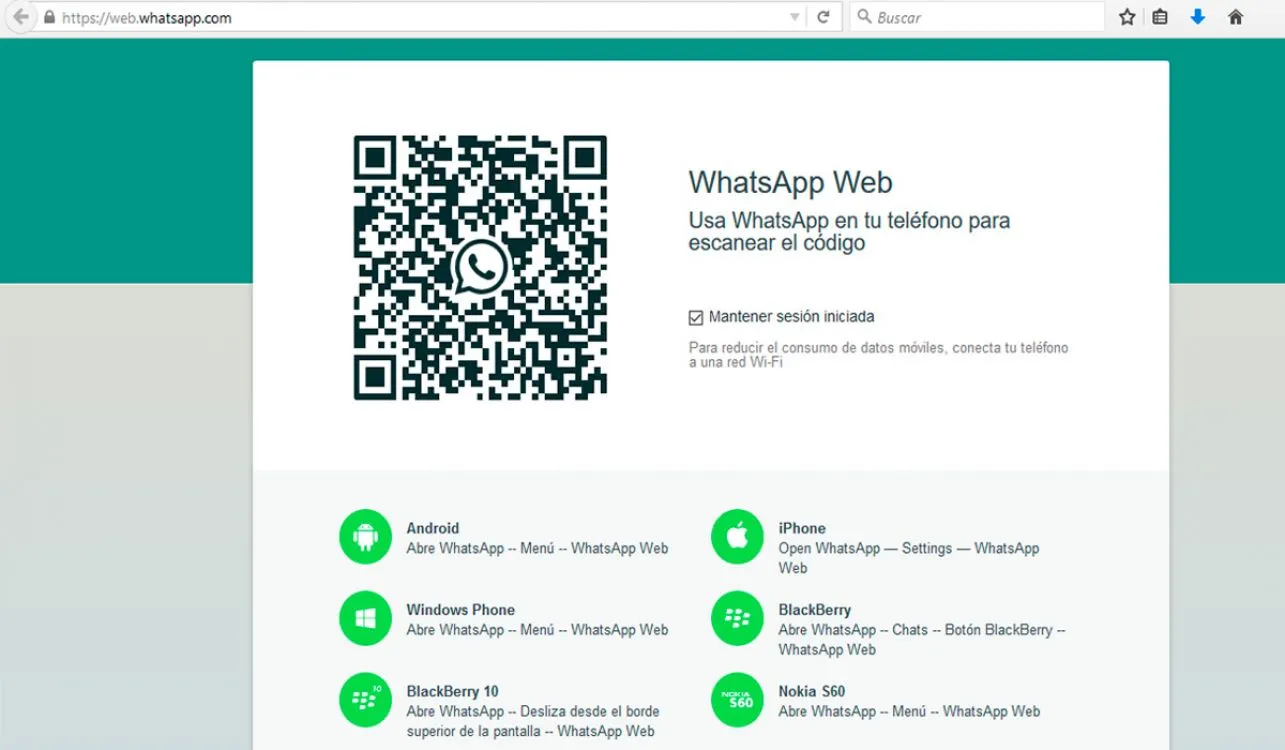Click the padlock site security icon
This screenshot has width=1285, height=750.
(x=49, y=17)
